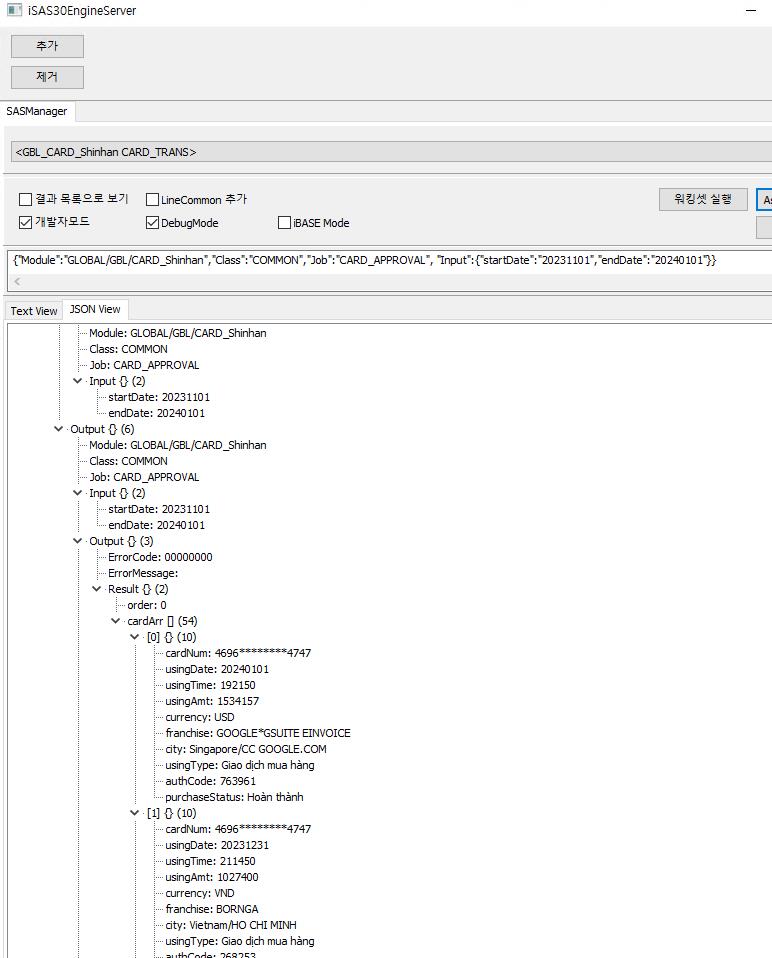
Task: Select the currency: VND row
Action: pos(200,893)
